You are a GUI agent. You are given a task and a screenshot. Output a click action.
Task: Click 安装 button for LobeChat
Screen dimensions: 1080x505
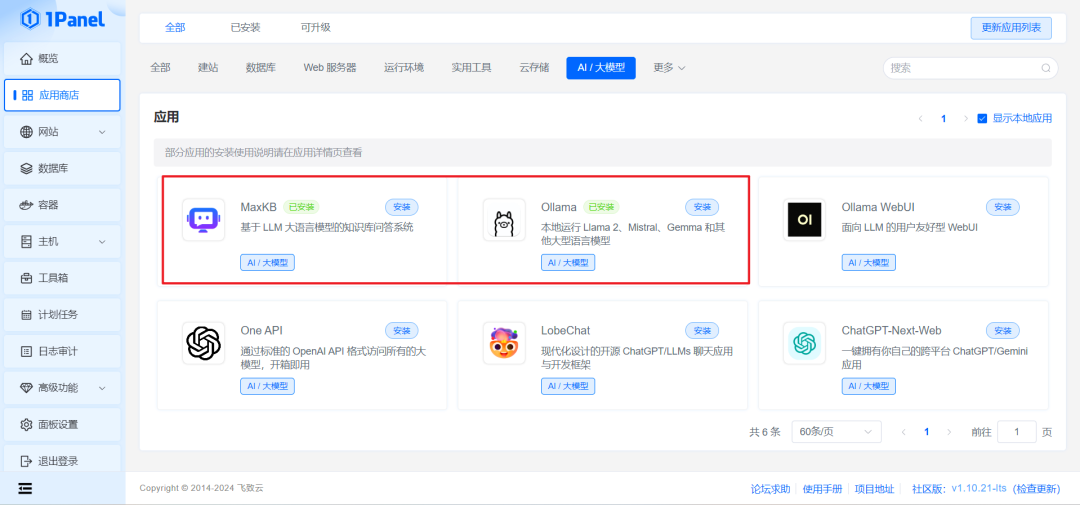(702, 331)
